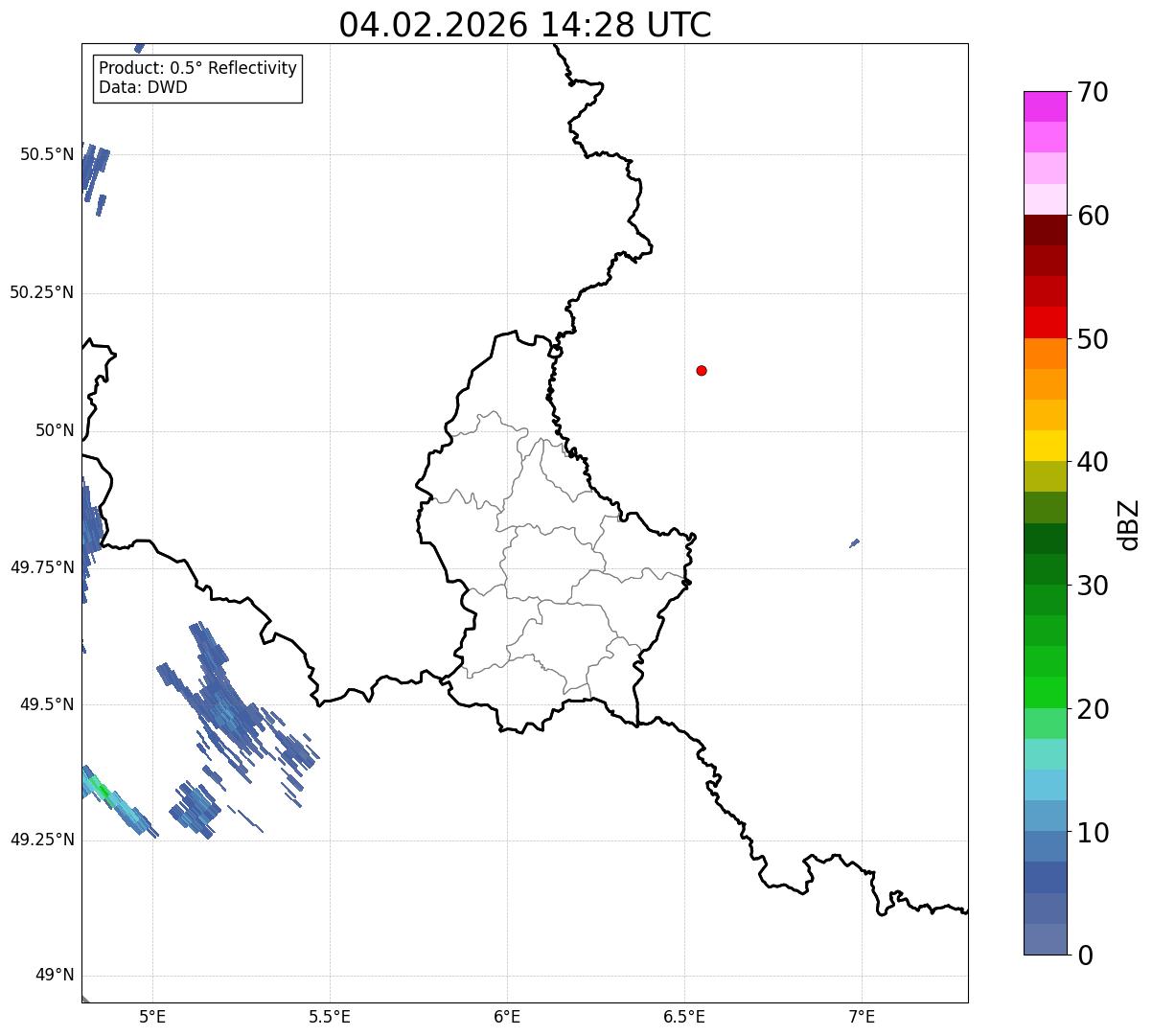Screen dimensions: 1152x1036
Task: Click the yellow colorbar swatch at 40
Action: point(1045,446)
